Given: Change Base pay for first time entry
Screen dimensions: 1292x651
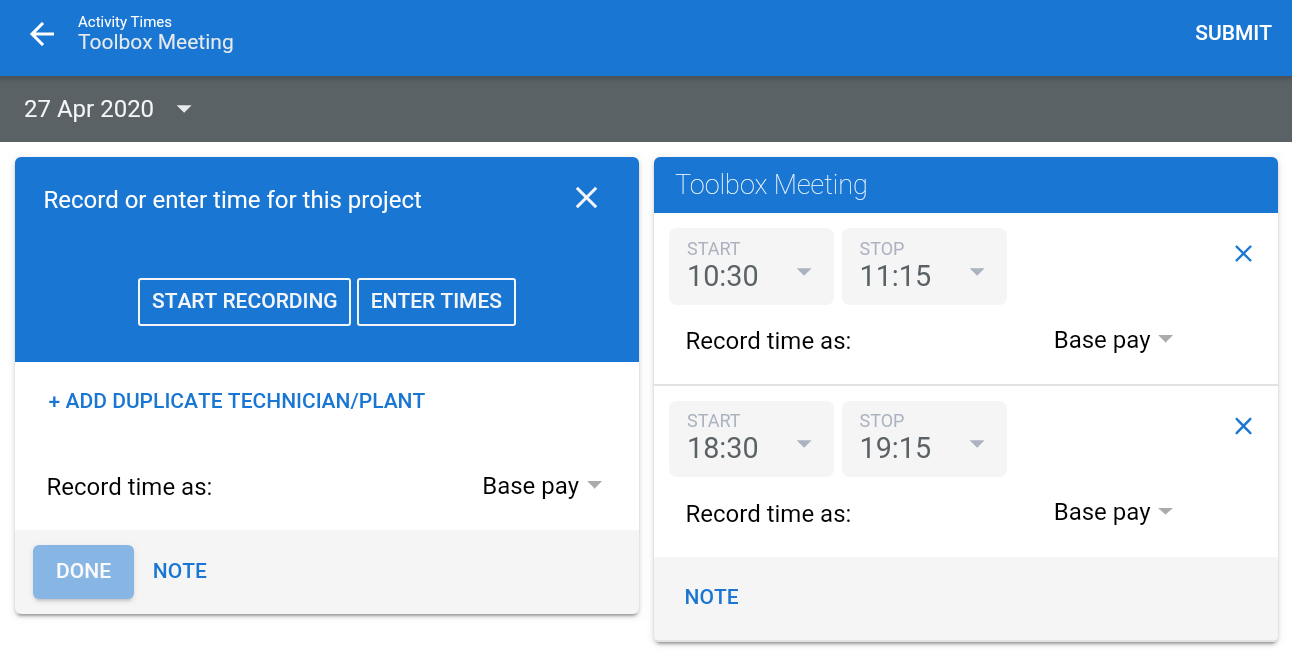Looking at the screenshot, I should pos(1112,340).
